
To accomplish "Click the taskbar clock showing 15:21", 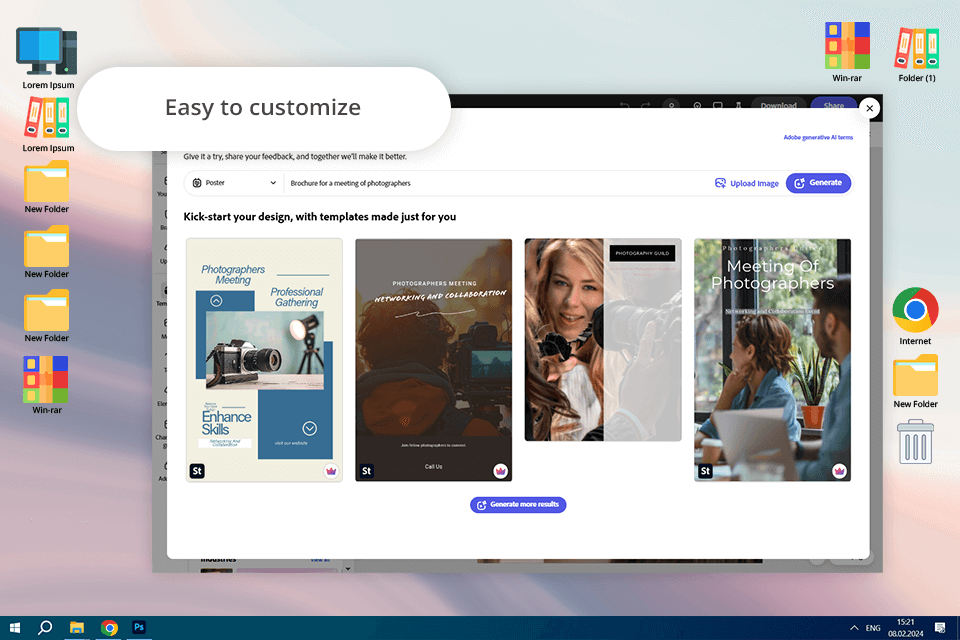I will (906, 628).
